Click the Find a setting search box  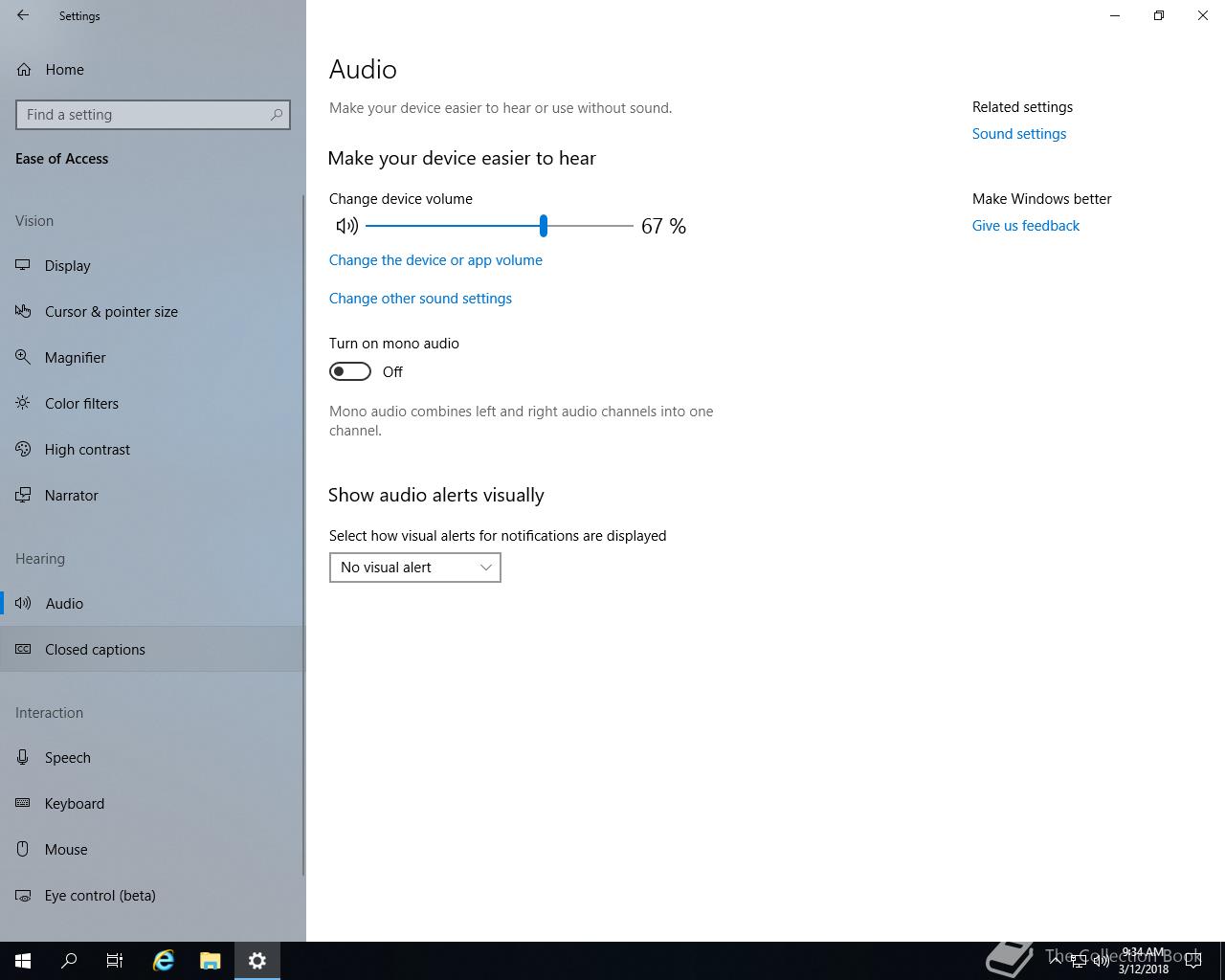pos(153,115)
